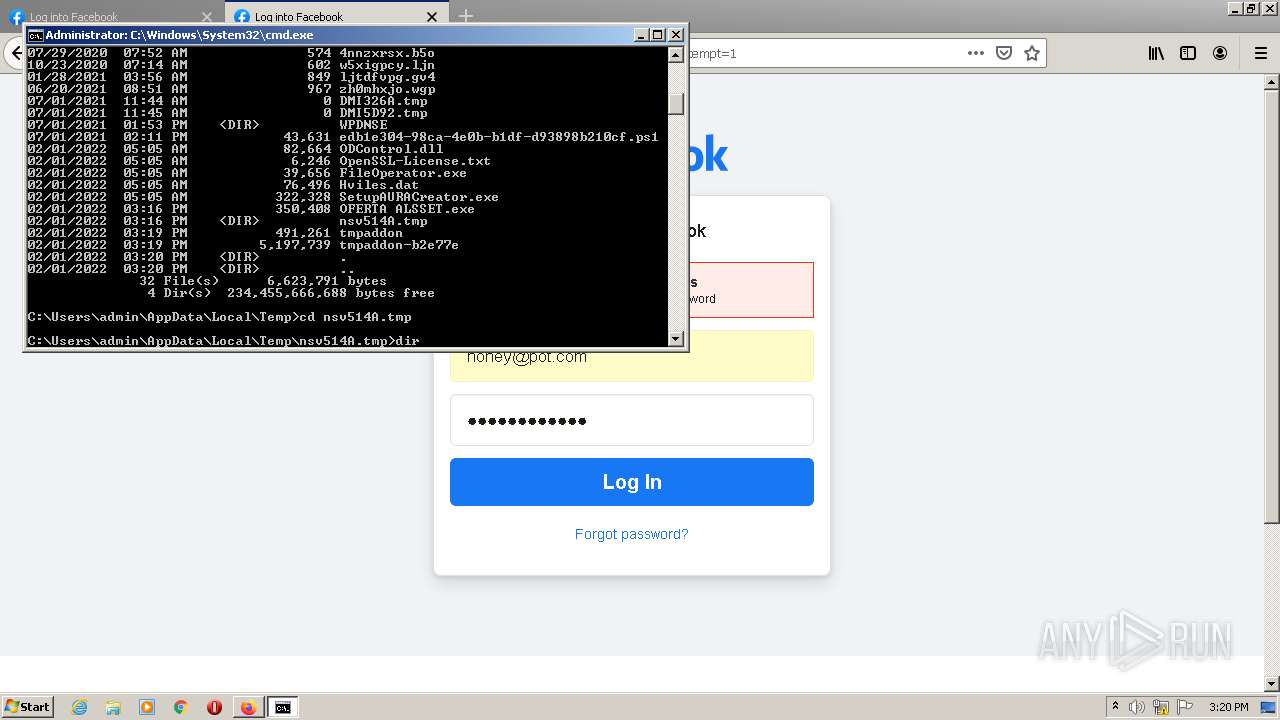Open Firefox account icon
1280x720 pixels.
tap(1220, 53)
